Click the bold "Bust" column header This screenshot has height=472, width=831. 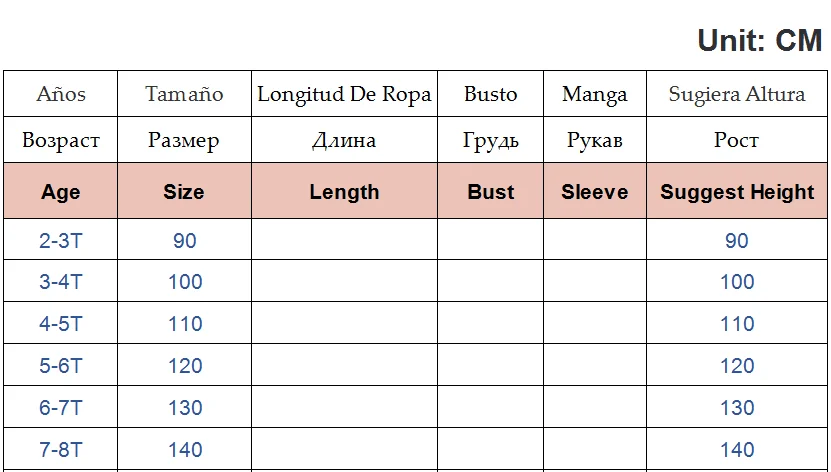point(490,192)
